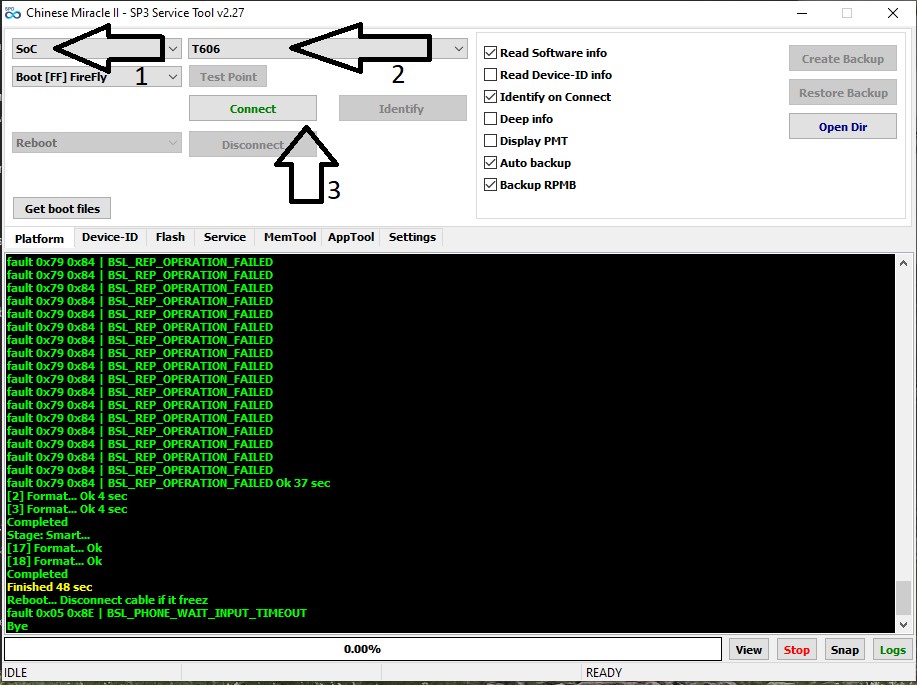
Task: Click the green Logs button
Action: point(892,649)
